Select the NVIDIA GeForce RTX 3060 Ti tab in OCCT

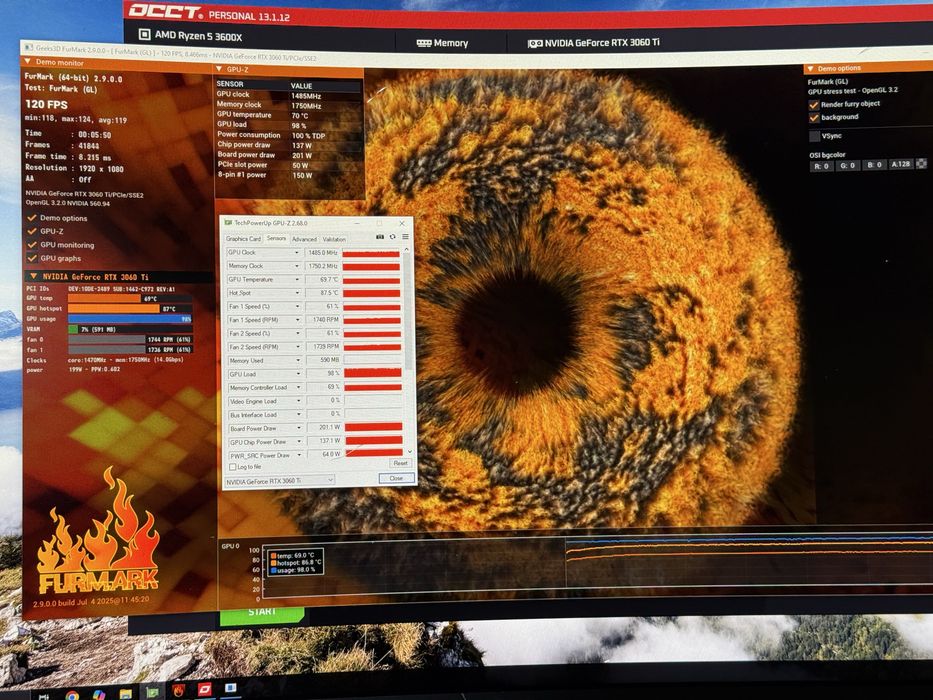point(594,43)
